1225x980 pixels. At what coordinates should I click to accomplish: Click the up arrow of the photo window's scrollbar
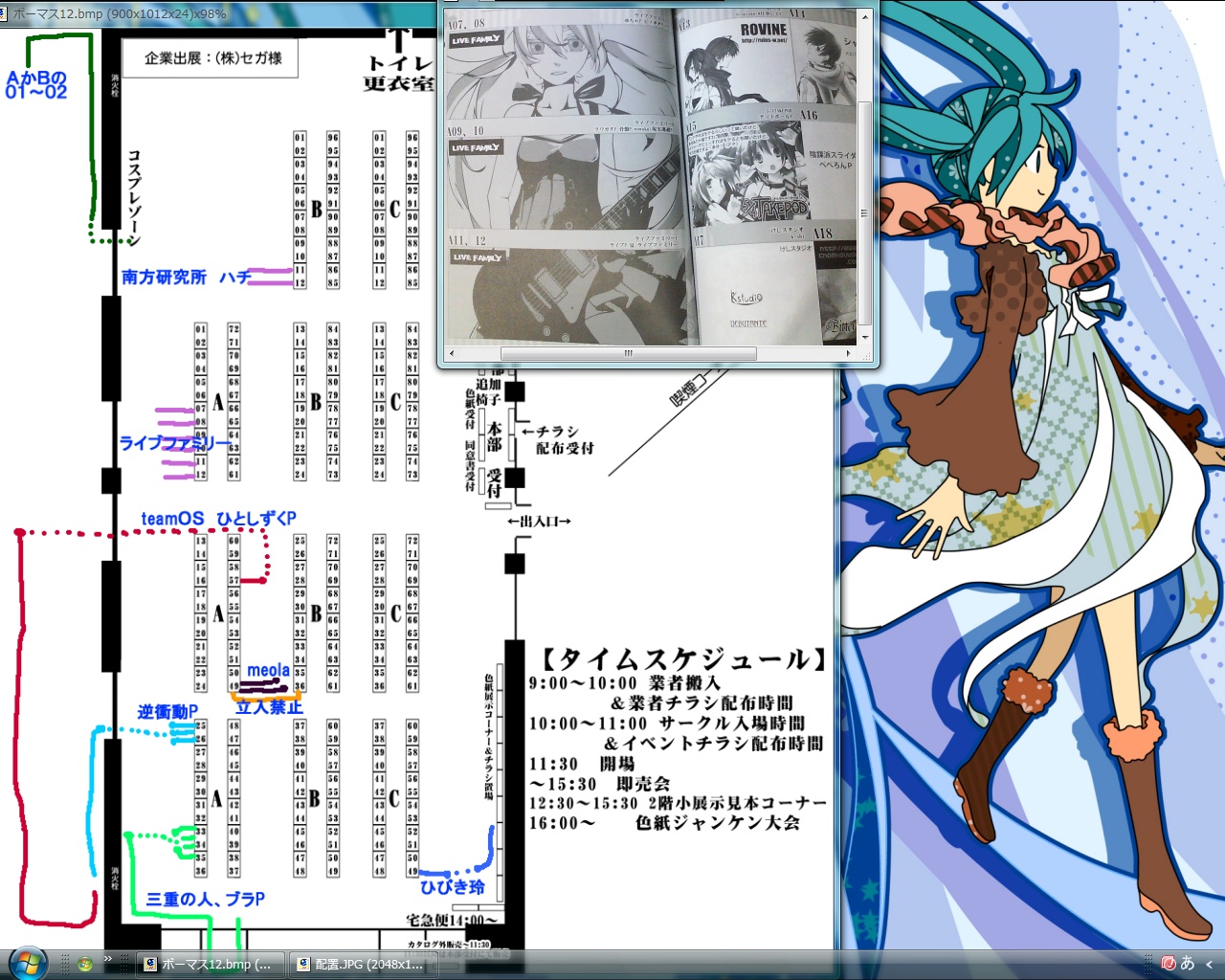point(864,17)
